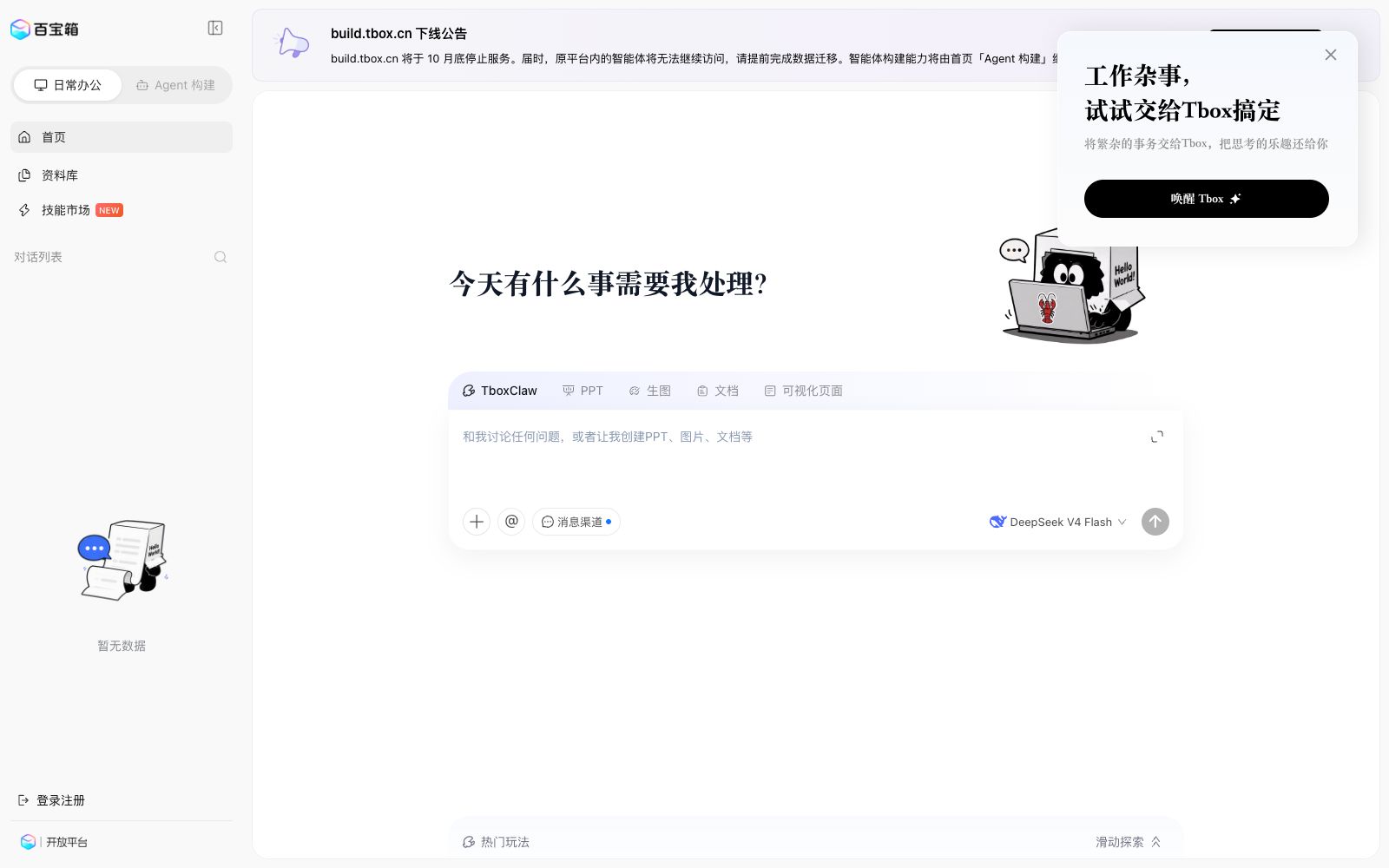Collapse the sidebar with the panel icon

[215, 29]
